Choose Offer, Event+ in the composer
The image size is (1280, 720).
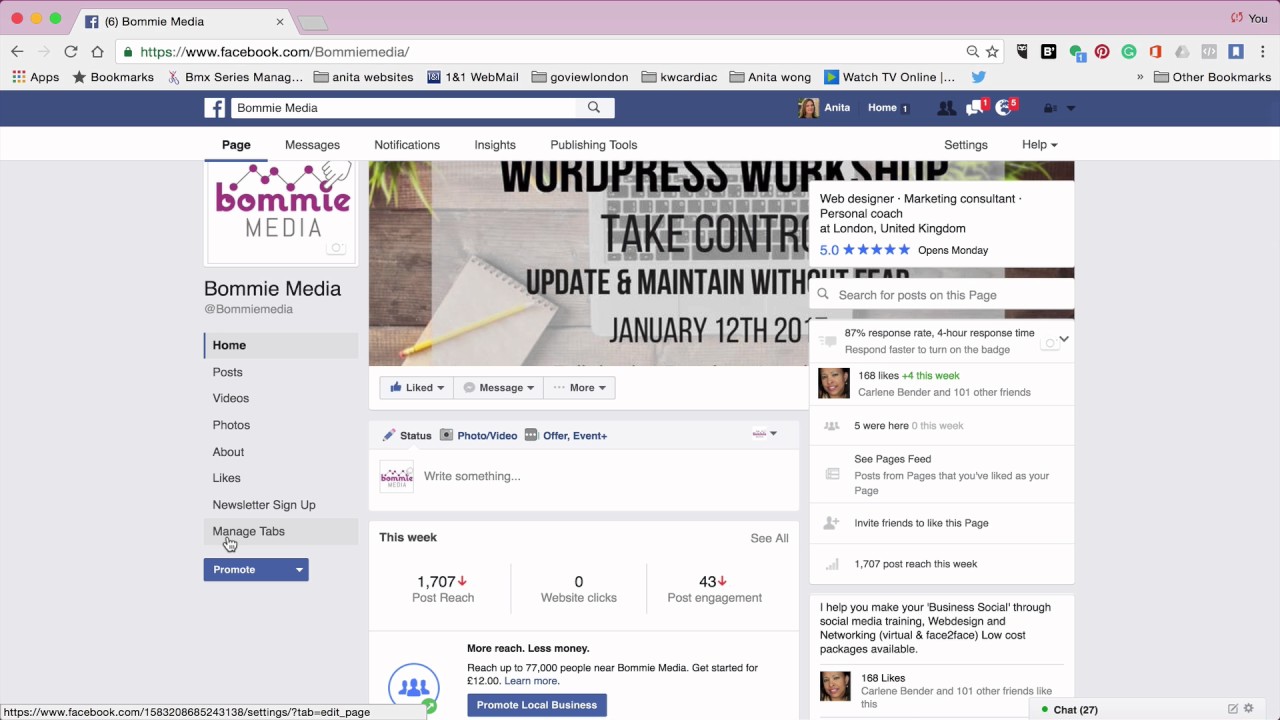pyautogui.click(x=566, y=436)
